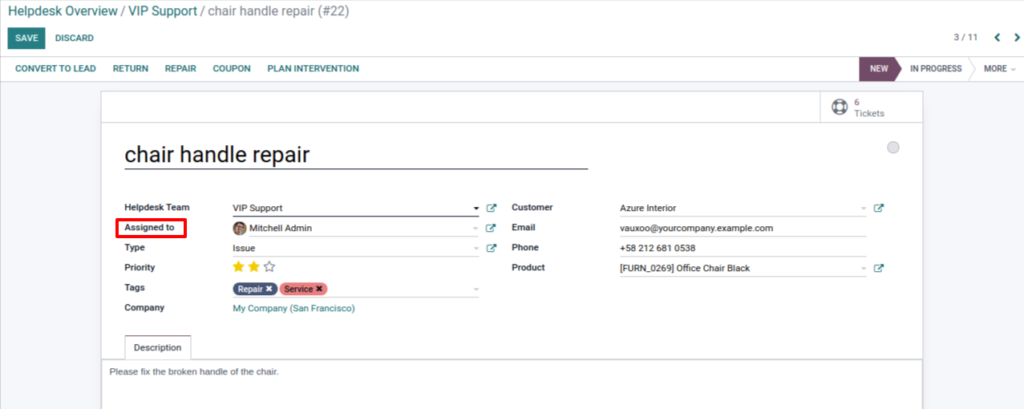Remove the Repair tag

(269, 289)
